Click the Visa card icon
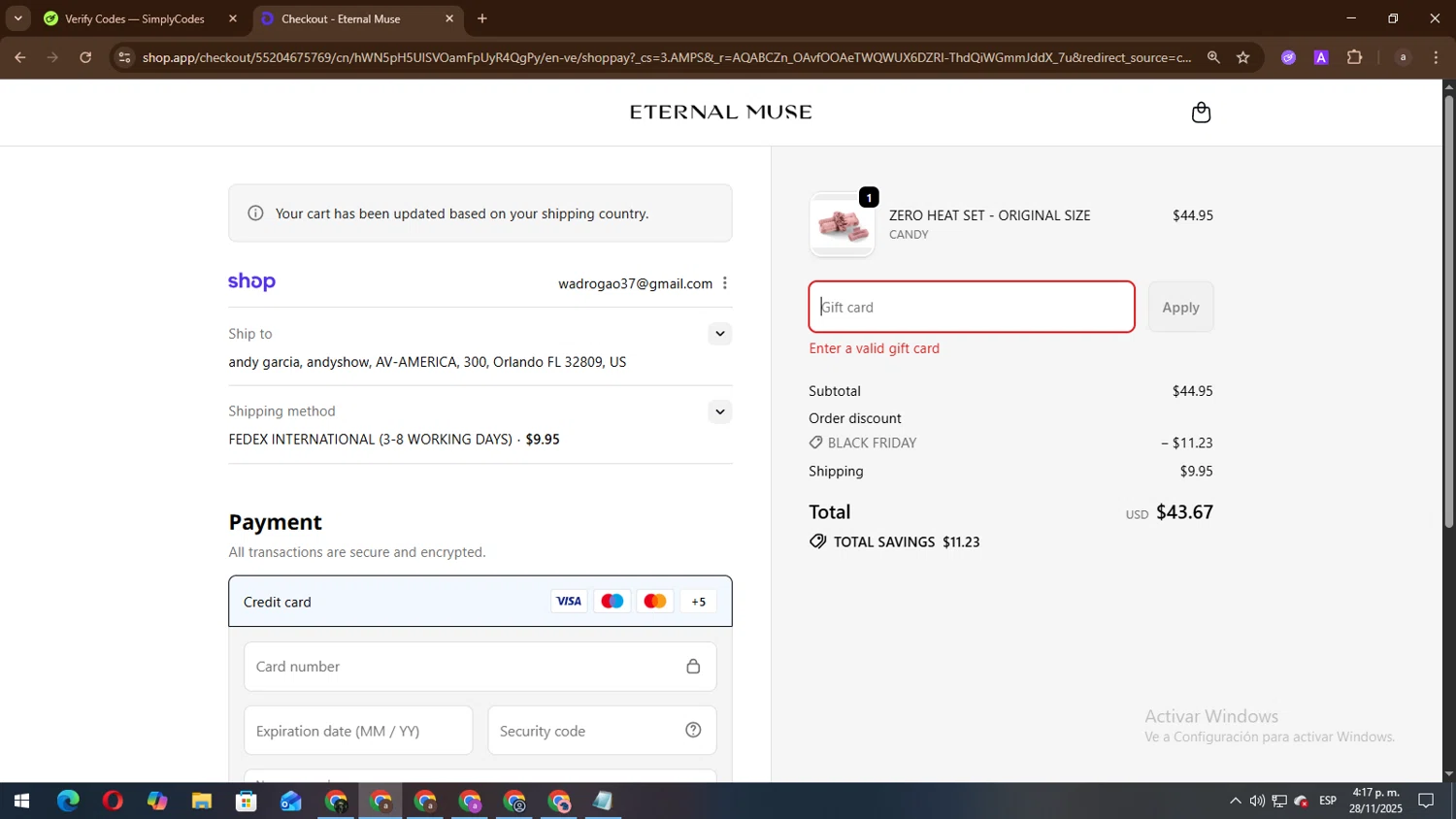This screenshot has height=819, width=1456. pyautogui.click(x=569, y=602)
